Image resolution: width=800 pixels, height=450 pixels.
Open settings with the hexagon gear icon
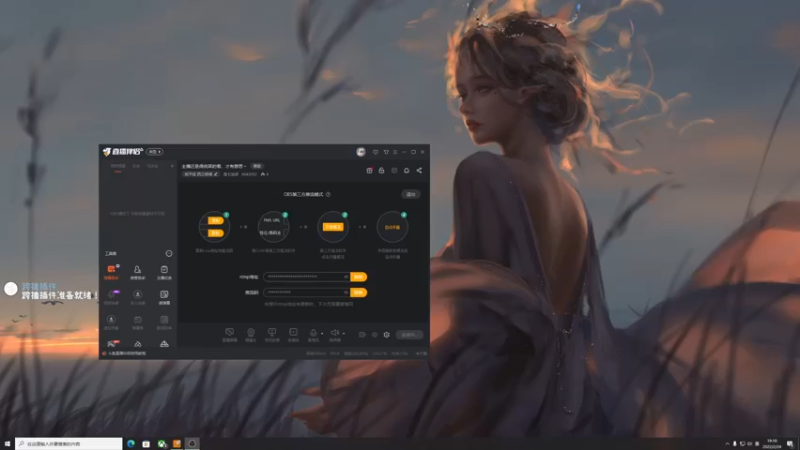pos(387,335)
